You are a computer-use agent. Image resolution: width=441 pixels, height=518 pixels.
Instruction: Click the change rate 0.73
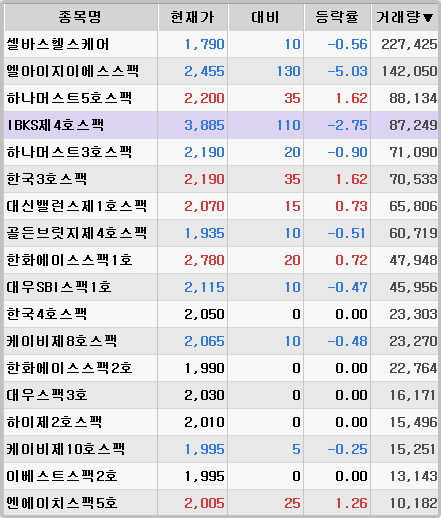click(x=351, y=206)
